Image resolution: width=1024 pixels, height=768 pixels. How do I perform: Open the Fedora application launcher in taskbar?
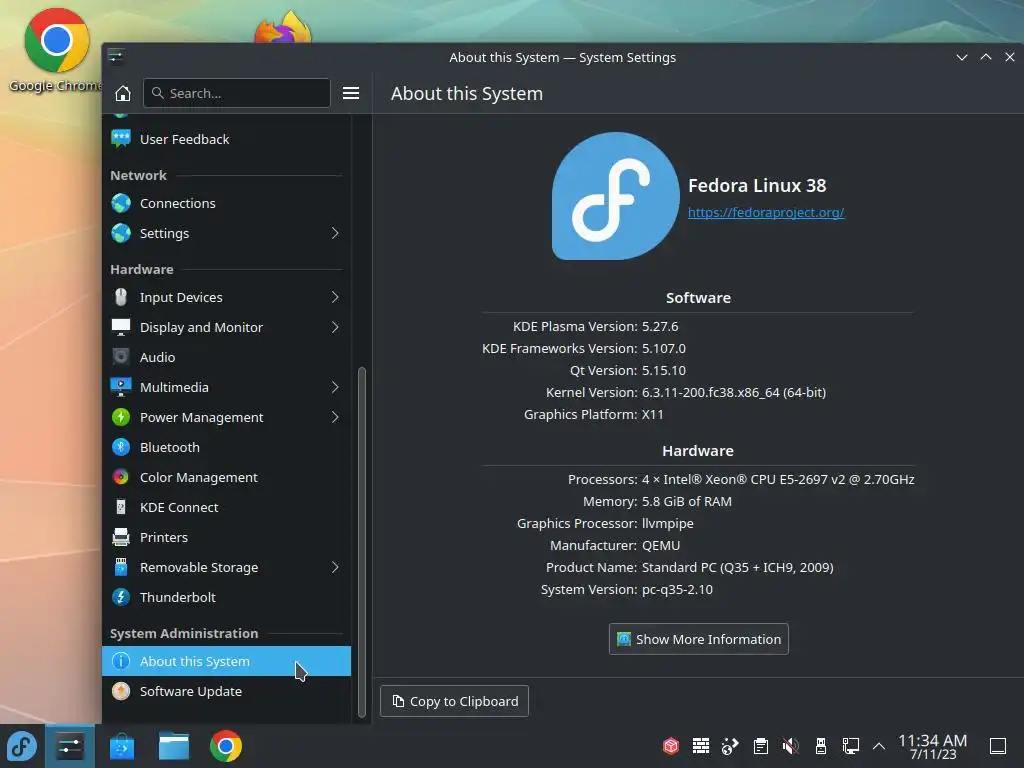[x=22, y=746]
